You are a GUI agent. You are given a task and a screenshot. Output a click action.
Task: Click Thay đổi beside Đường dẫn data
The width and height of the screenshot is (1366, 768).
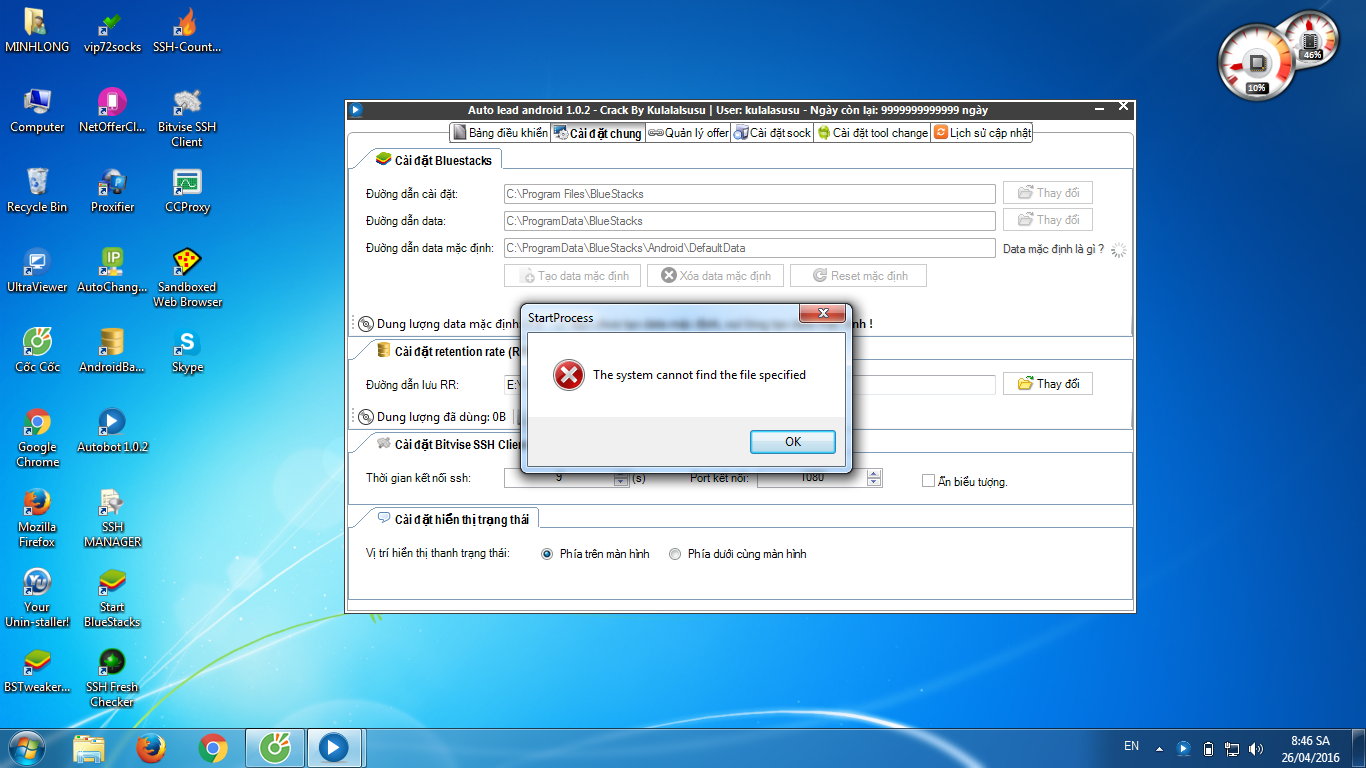1048,220
